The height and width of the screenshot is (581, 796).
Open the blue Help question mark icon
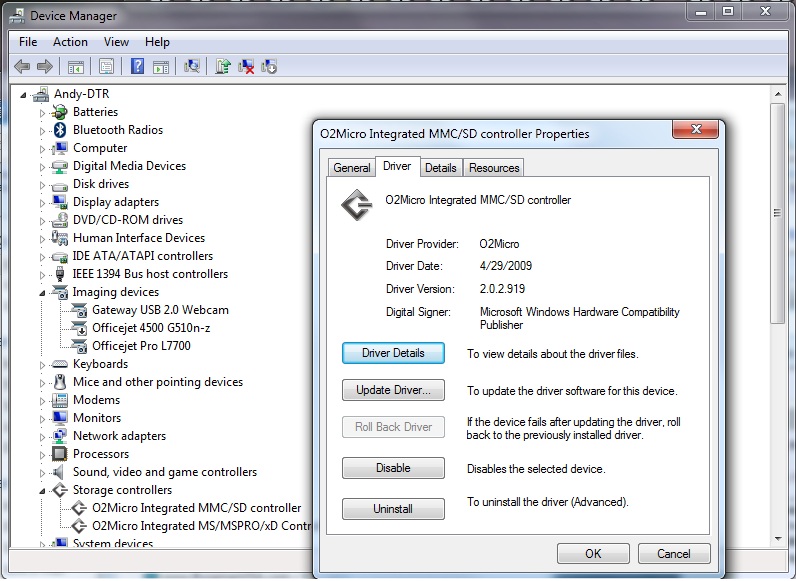pyautogui.click(x=138, y=66)
